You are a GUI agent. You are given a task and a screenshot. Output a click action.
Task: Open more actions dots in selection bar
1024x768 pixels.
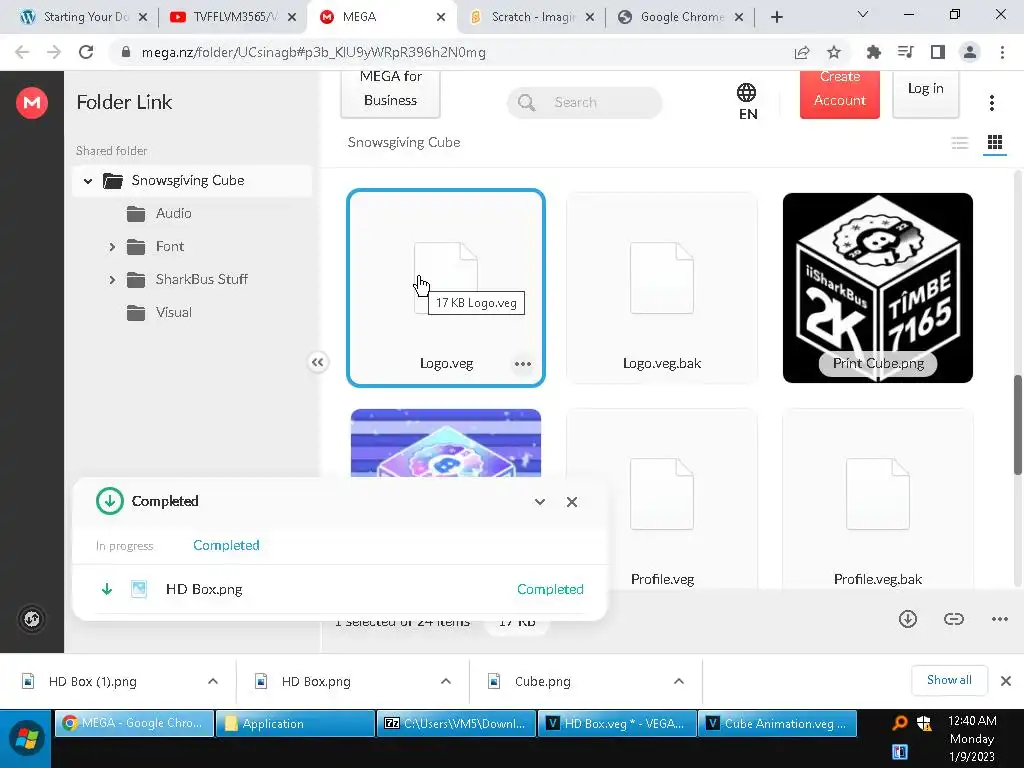1000,619
